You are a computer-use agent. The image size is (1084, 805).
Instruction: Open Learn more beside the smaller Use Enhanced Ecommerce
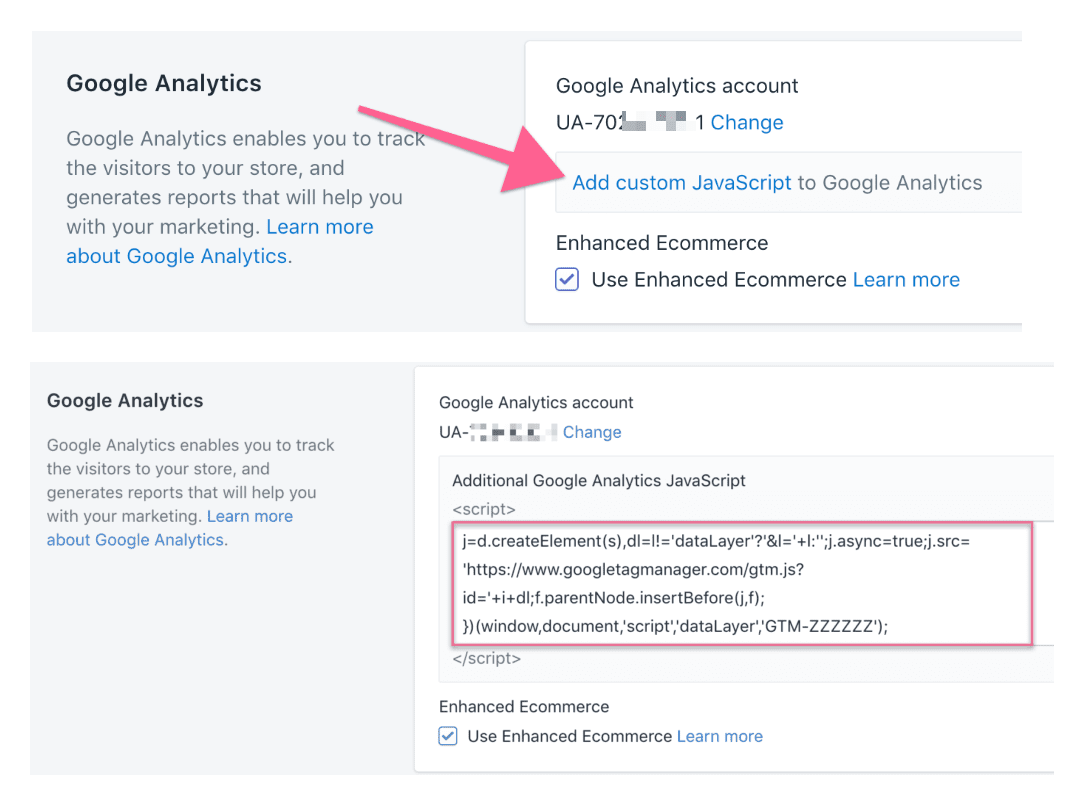click(x=720, y=737)
